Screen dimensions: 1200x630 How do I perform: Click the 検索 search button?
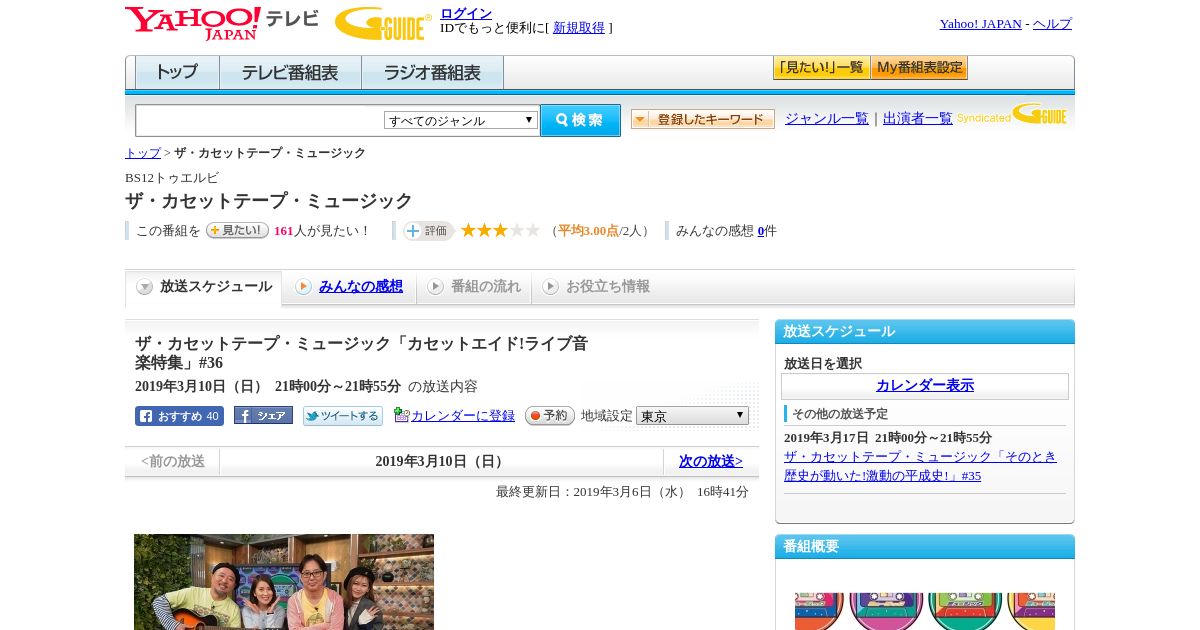pyautogui.click(x=580, y=120)
